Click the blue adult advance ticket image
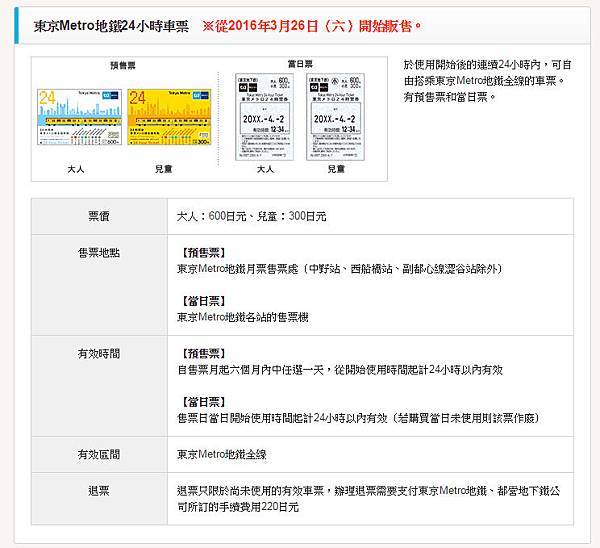 79,117
